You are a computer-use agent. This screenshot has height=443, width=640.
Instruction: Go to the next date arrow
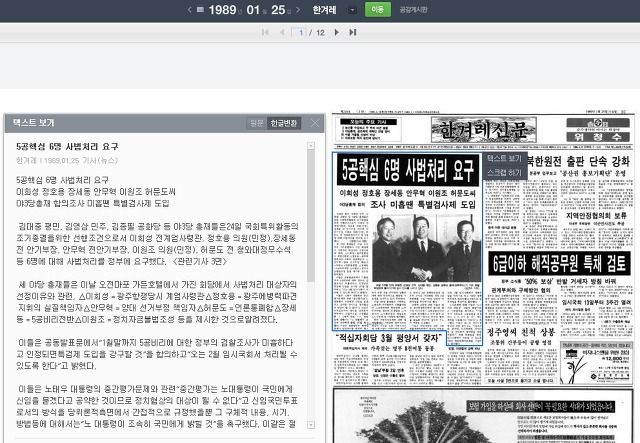(298, 9)
